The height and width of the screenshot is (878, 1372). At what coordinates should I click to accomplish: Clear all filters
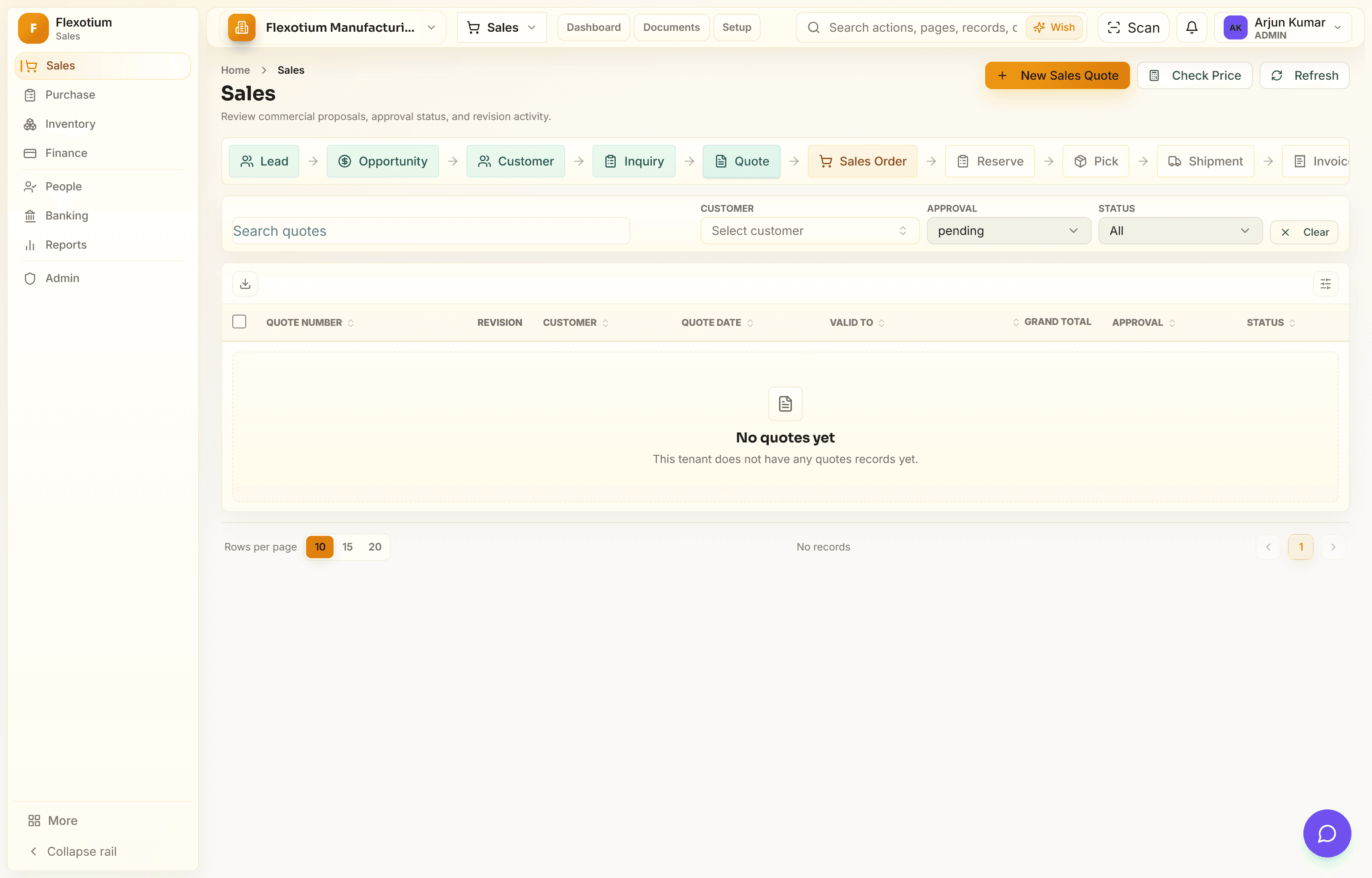[1303, 232]
